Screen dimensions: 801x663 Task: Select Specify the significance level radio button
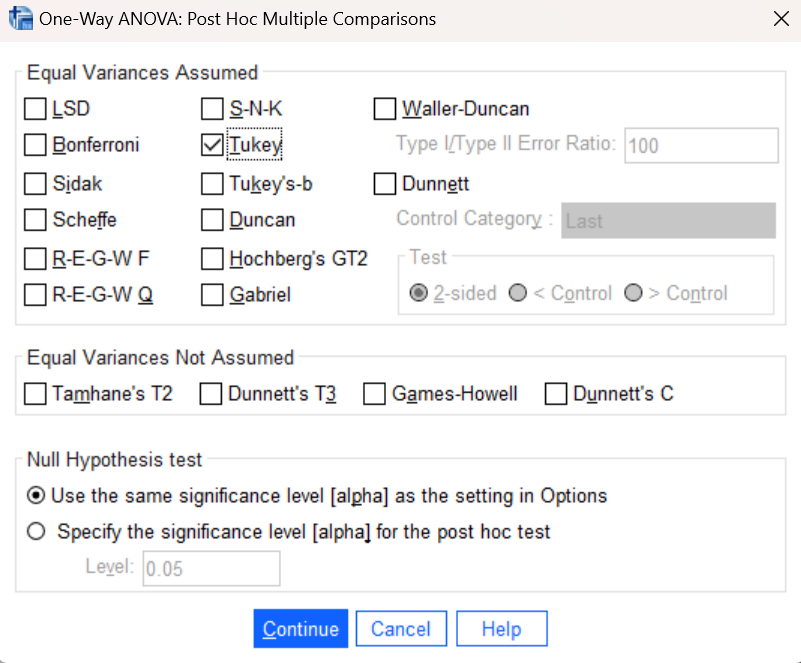tap(37, 532)
